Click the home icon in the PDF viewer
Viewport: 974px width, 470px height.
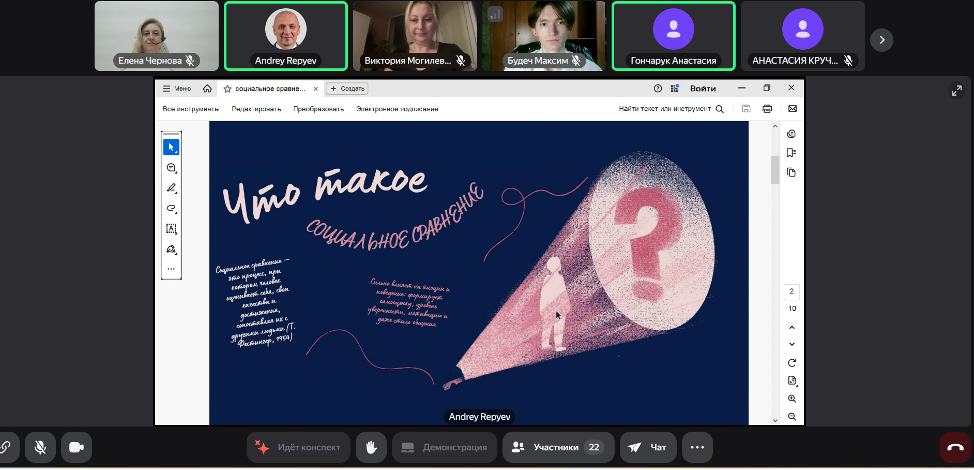207,88
